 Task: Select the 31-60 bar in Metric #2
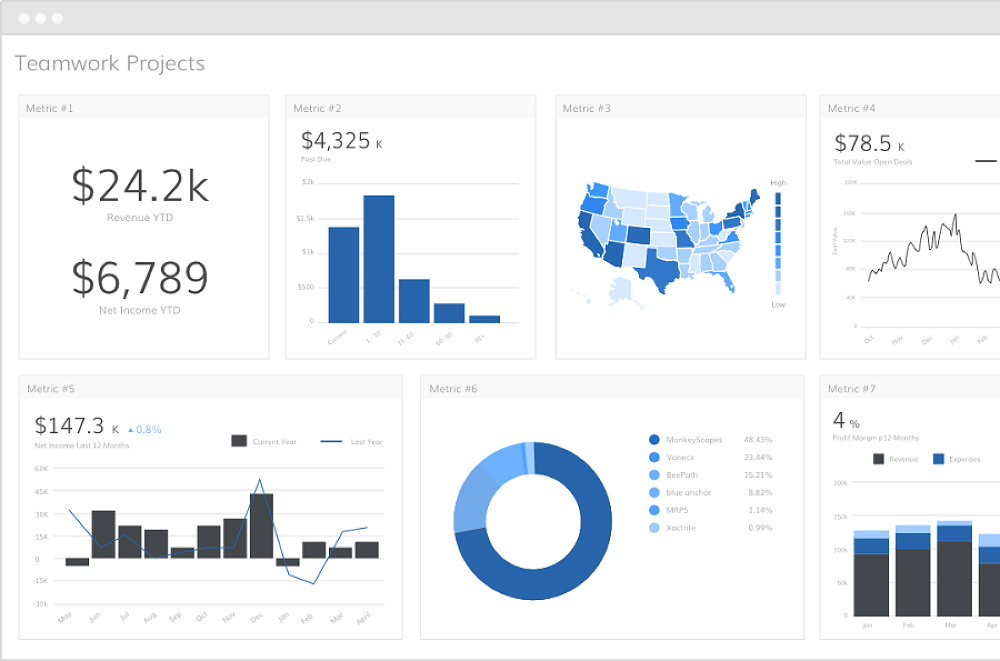[414, 301]
